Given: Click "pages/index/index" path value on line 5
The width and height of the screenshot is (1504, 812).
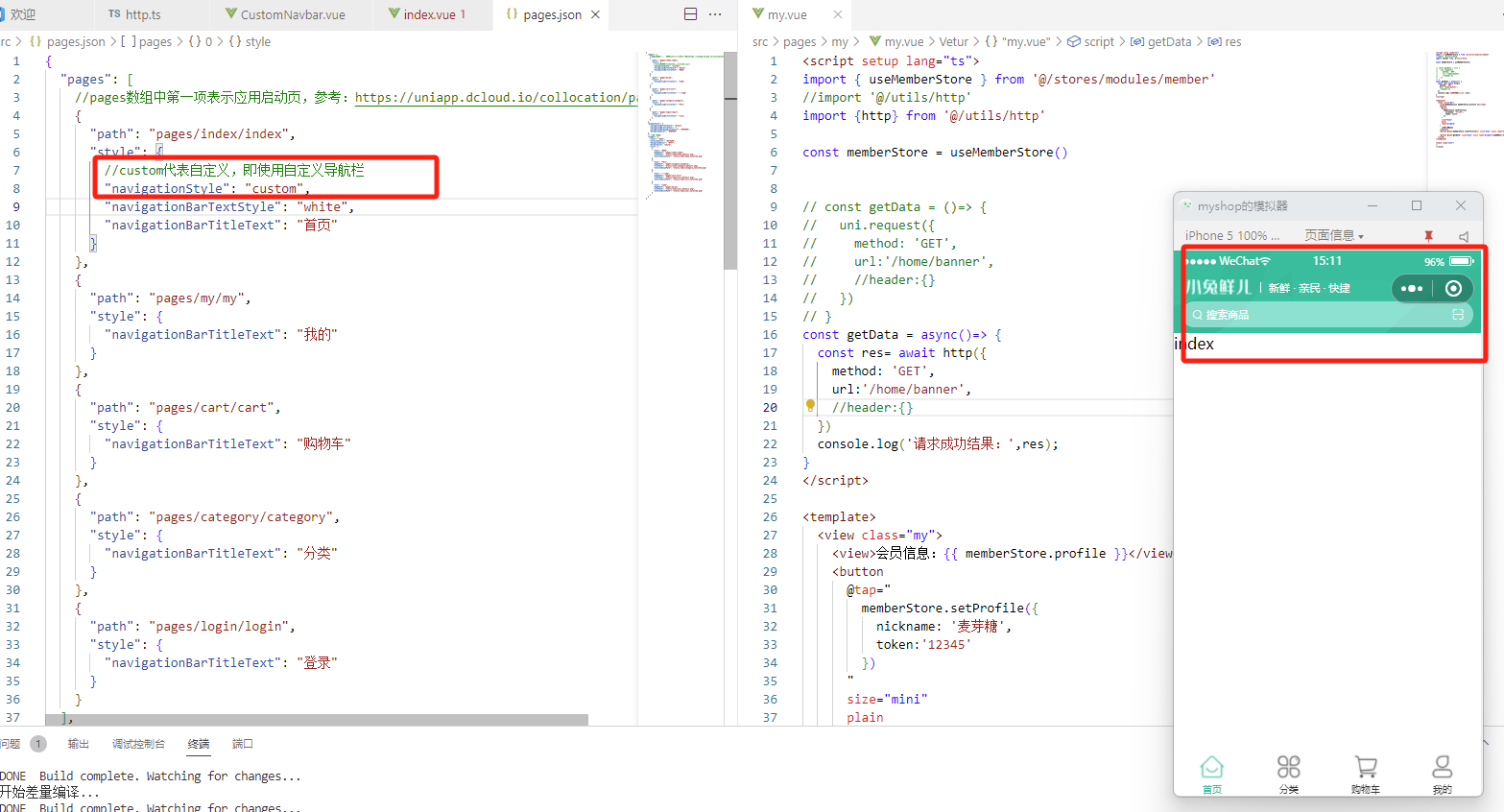Looking at the screenshot, I should [x=219, y=133].
